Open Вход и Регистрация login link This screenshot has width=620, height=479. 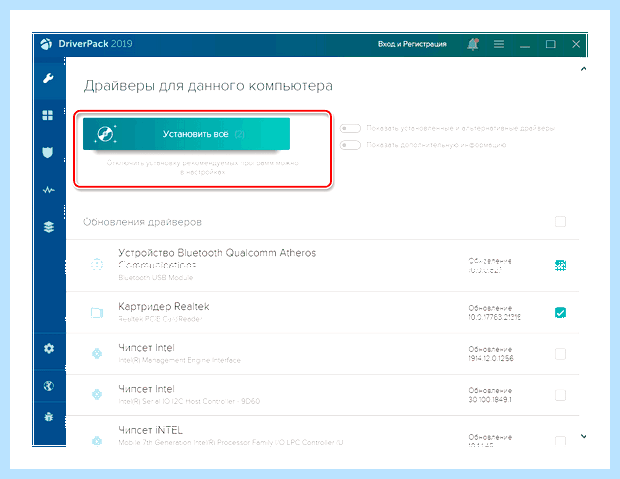[x=412, y=44]
